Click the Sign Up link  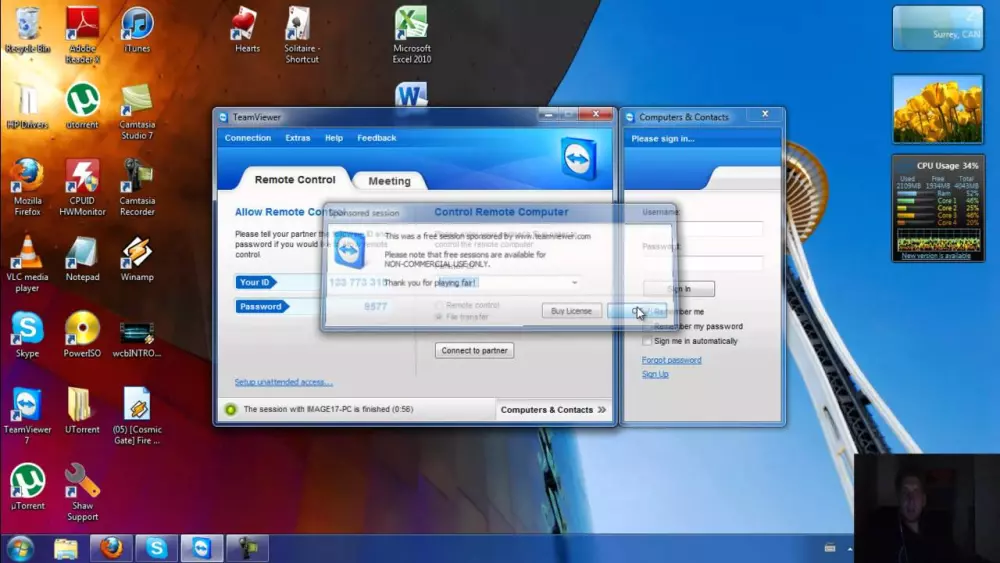click(655, 374)
